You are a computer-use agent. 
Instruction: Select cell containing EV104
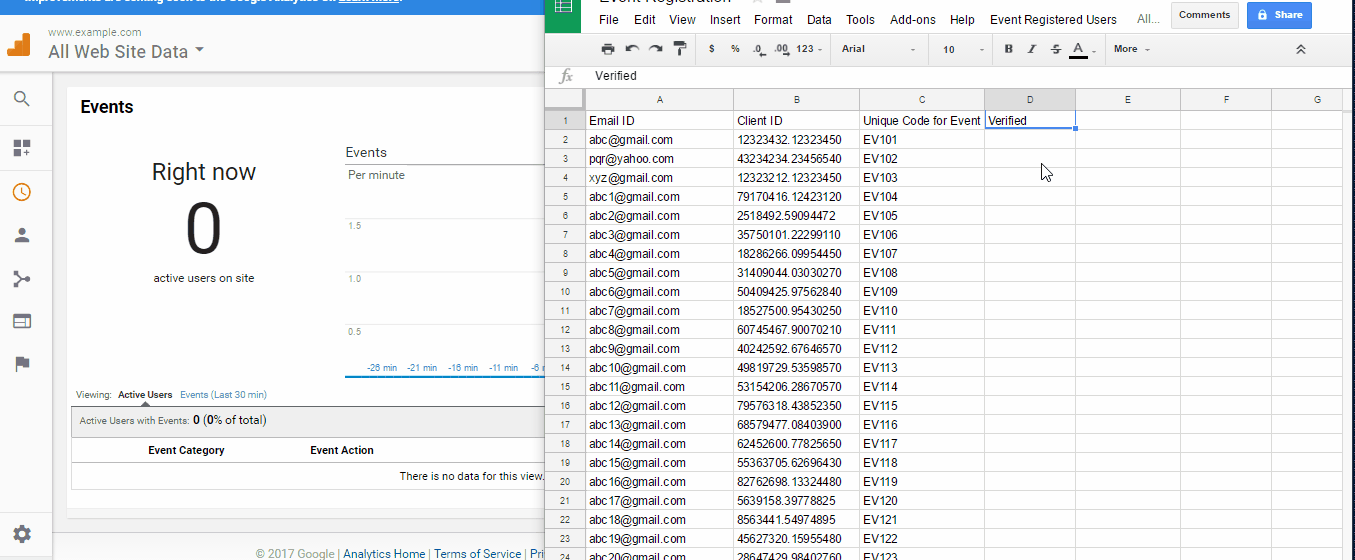point(922,197)
